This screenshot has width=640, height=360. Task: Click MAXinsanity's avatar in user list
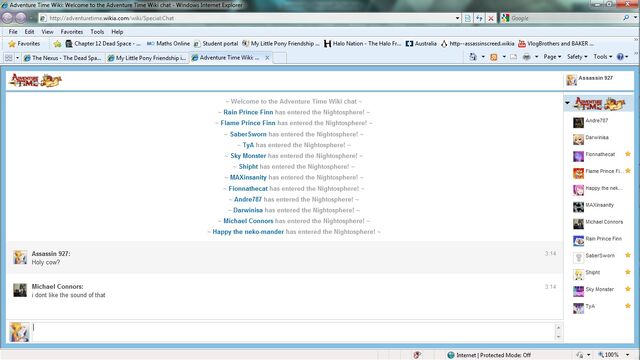click(578, 207)
